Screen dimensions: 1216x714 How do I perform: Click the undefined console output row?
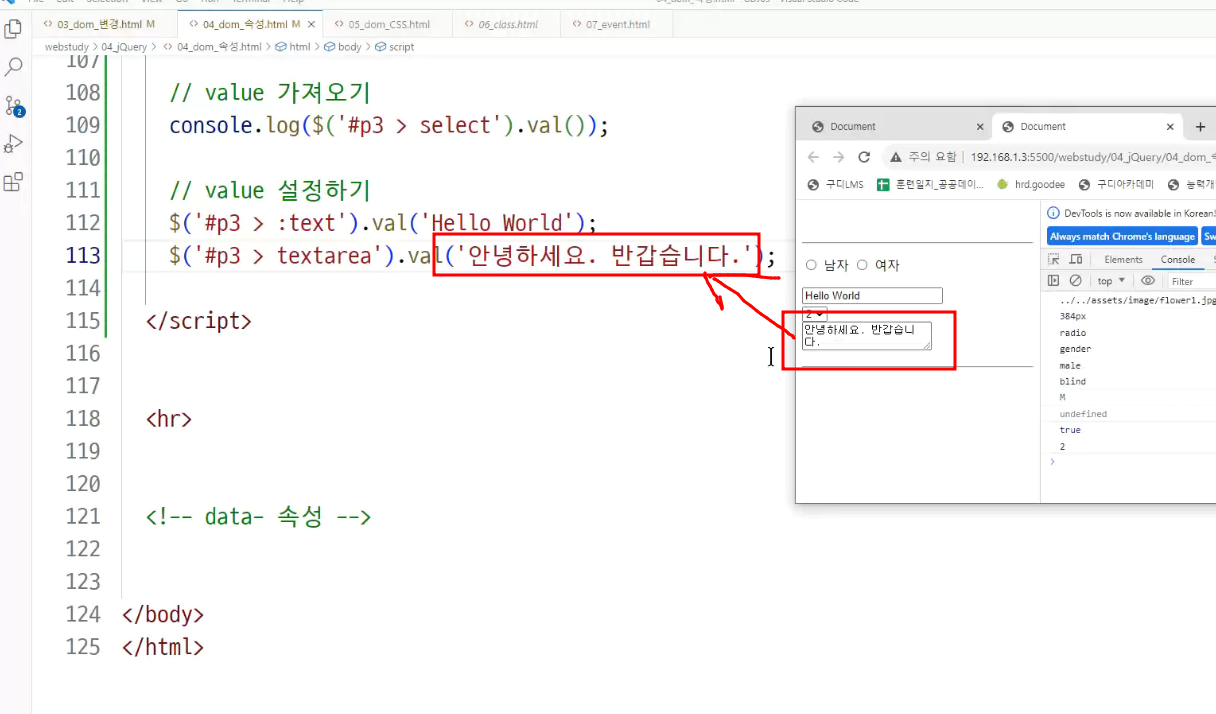(1083, 414)
